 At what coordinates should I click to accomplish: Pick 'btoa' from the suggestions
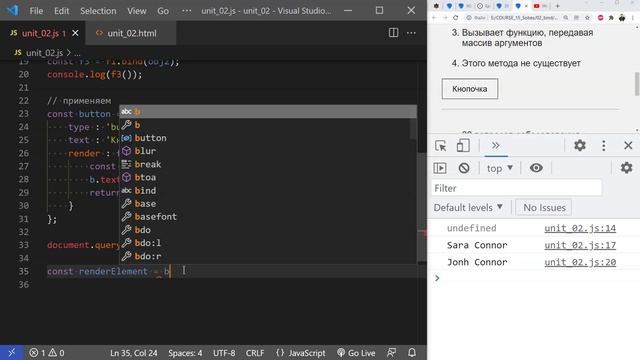(x=268, y=177)
